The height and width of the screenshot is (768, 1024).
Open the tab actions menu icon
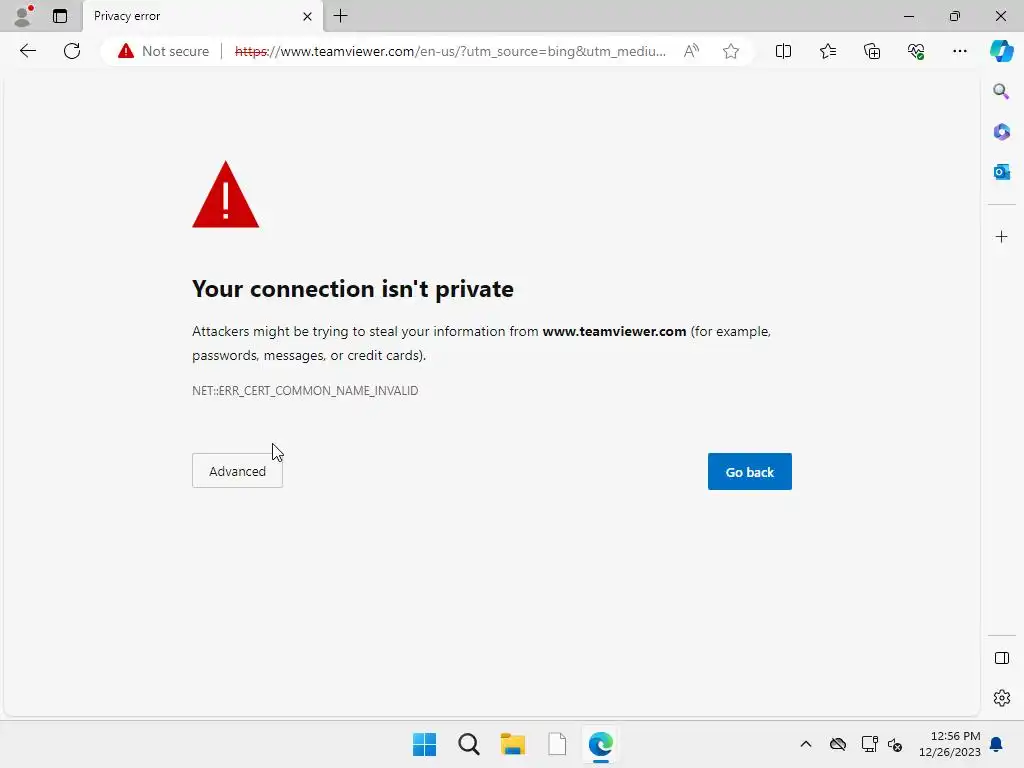click(60, 16)
